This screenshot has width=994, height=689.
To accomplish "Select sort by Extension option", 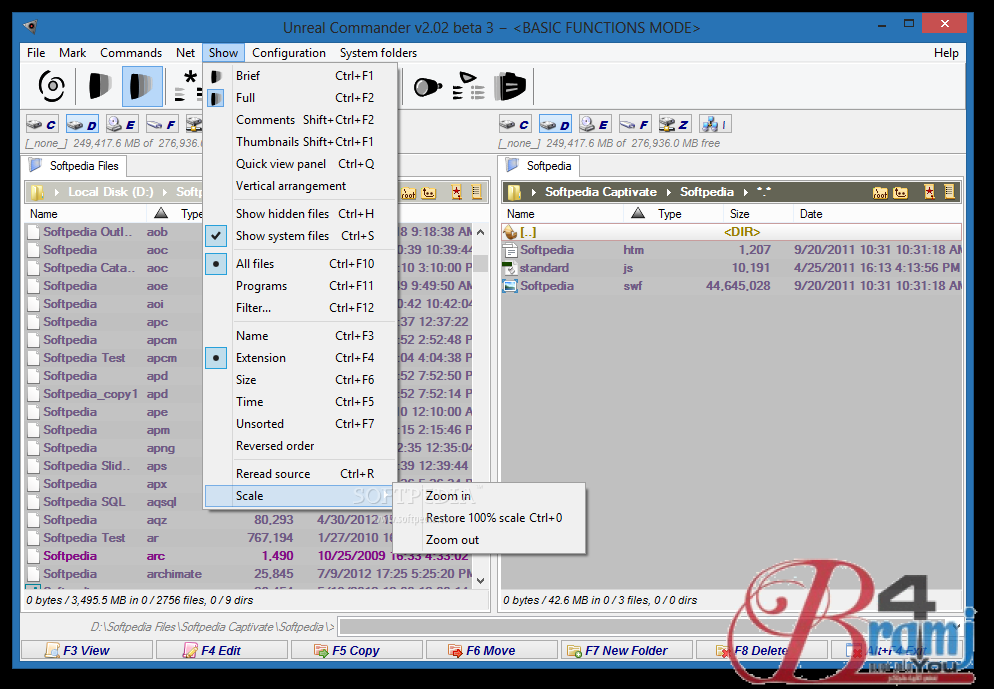I will click(260, 358).
